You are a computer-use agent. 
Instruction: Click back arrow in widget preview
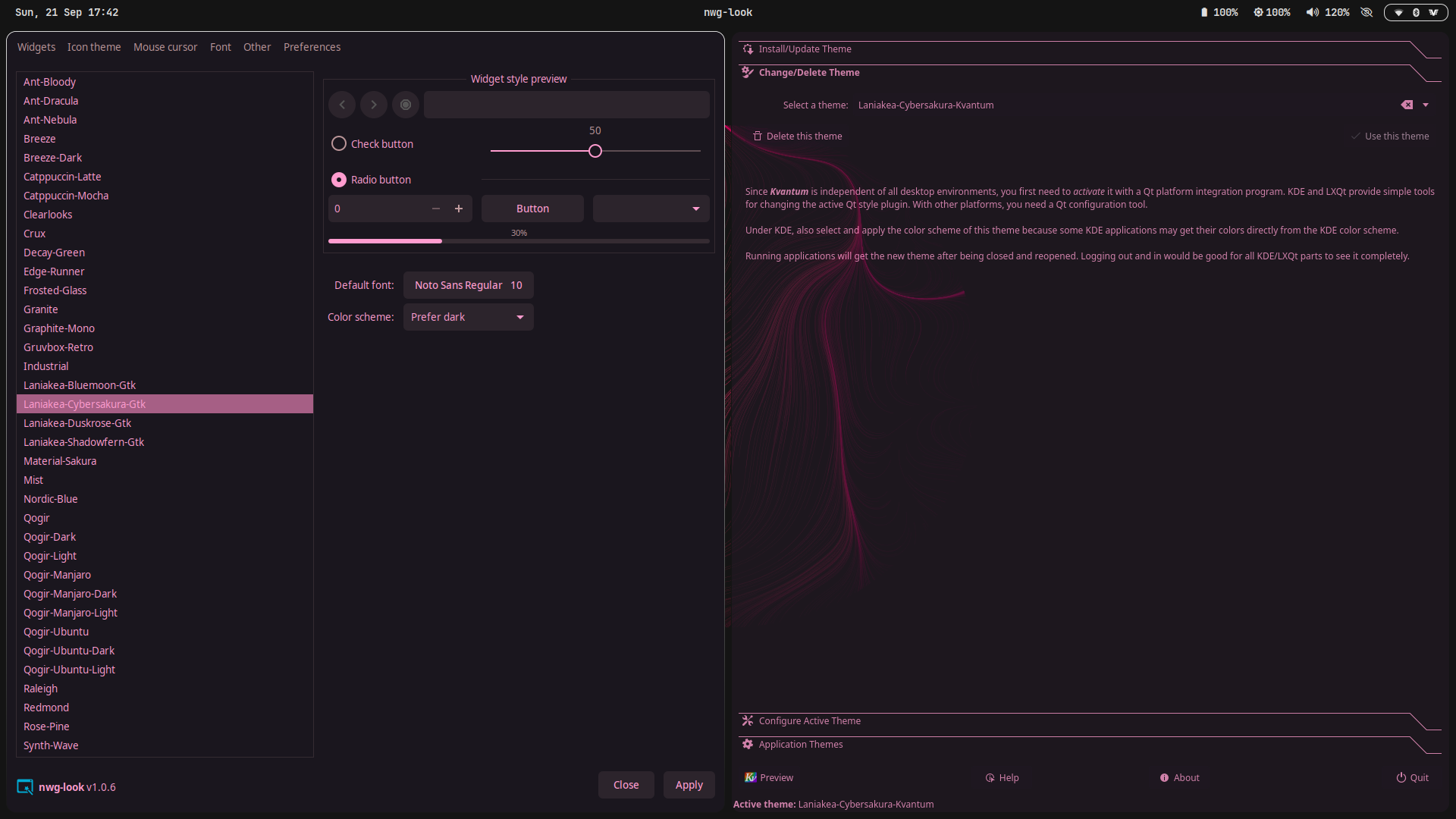(342, 105)
